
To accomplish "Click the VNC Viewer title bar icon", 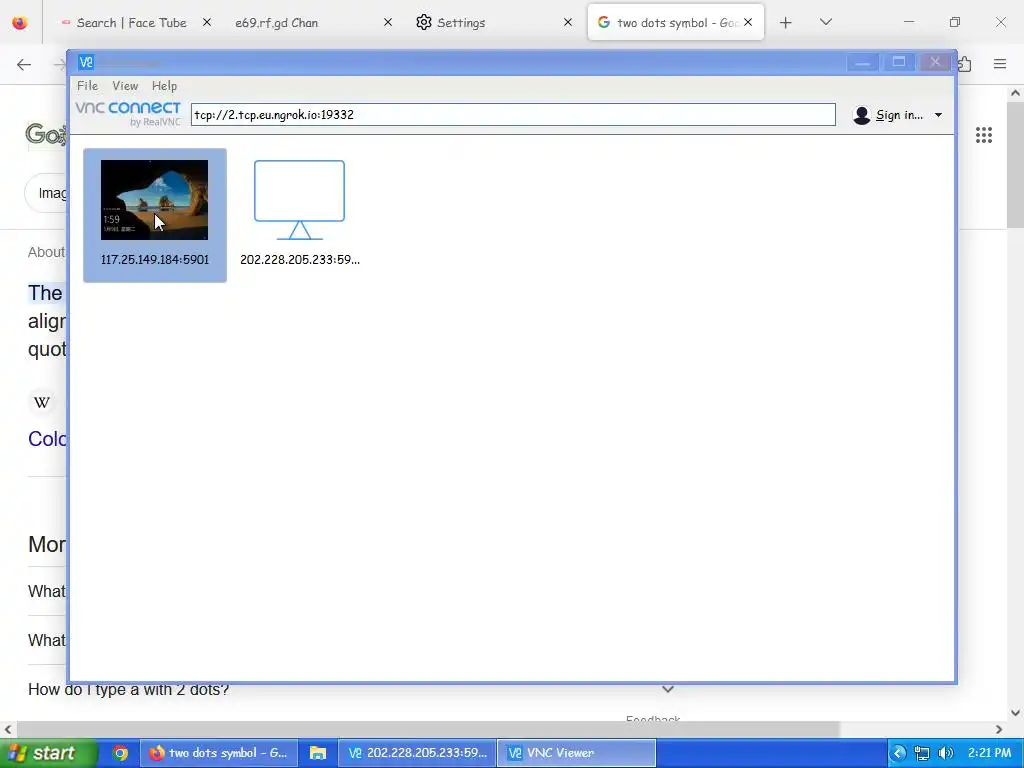I will pyautogui.click(x=86, y=62).
